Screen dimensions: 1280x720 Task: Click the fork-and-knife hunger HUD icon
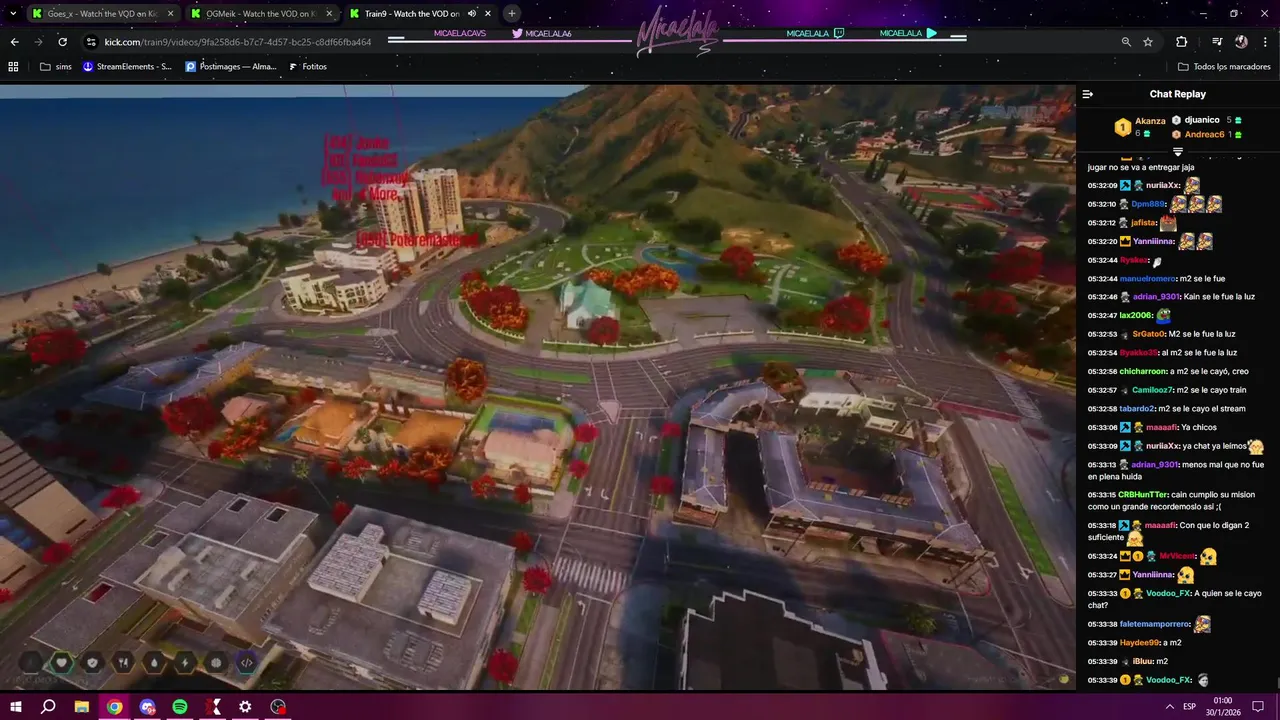pos(123,662)
